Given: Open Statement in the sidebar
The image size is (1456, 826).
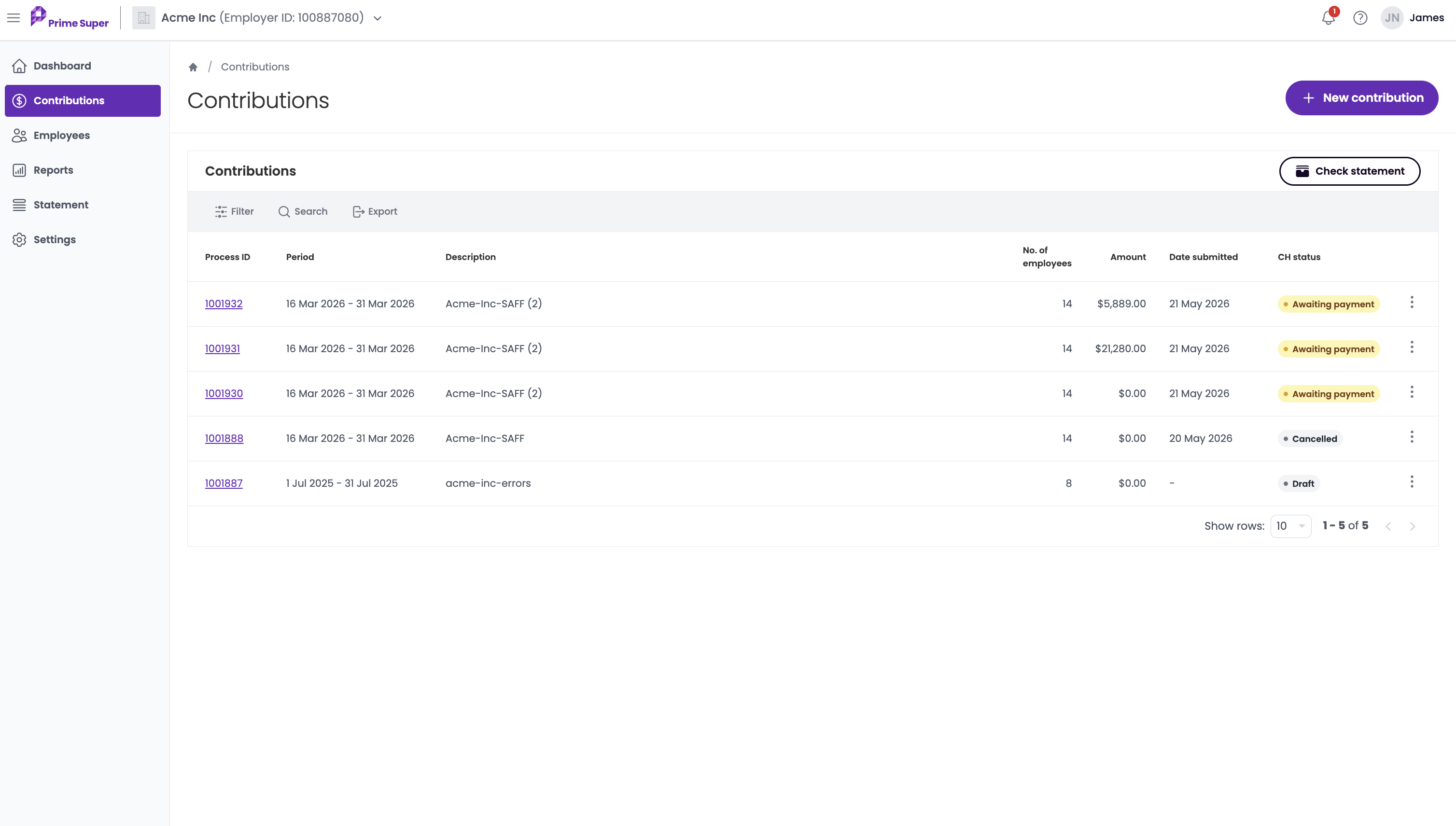Looking at the screenshot, I should tap(83, 205).
